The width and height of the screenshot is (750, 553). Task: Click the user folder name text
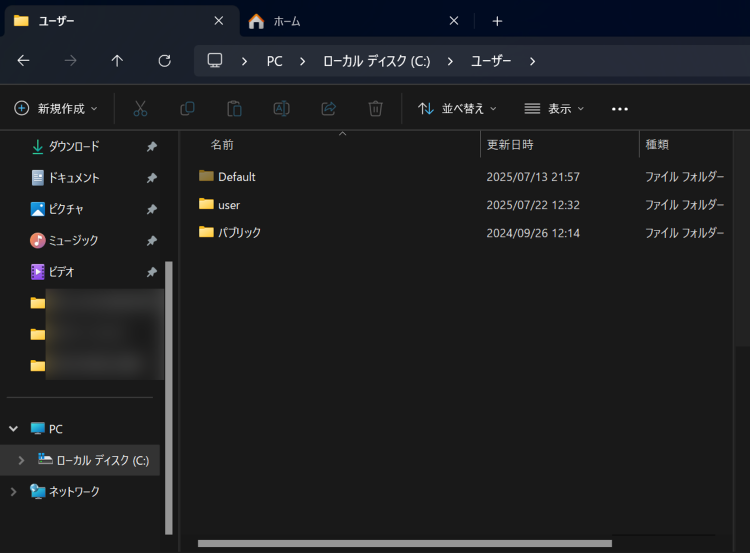coord(229,205)
